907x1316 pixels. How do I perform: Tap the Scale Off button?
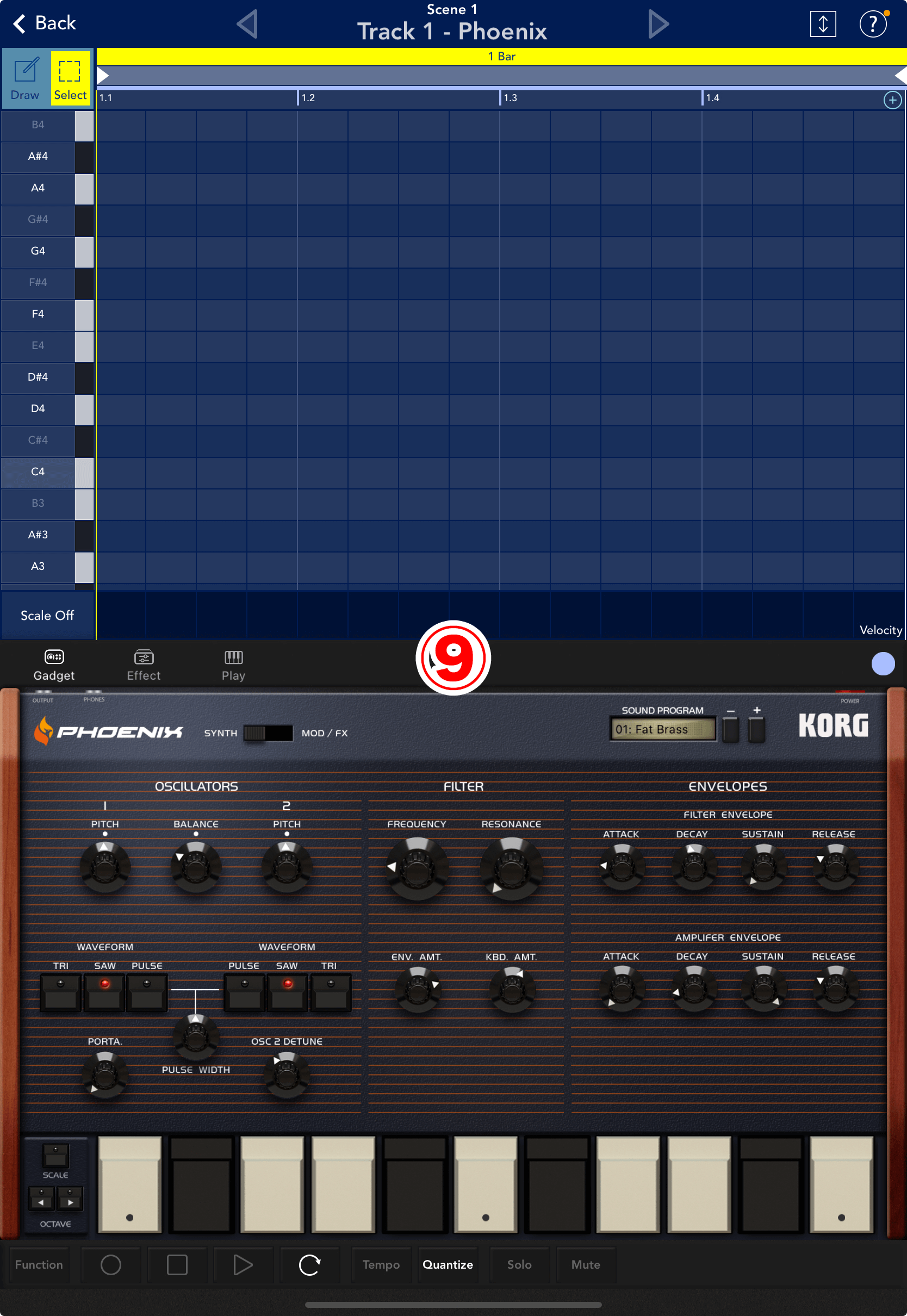(x=48, y=616)
